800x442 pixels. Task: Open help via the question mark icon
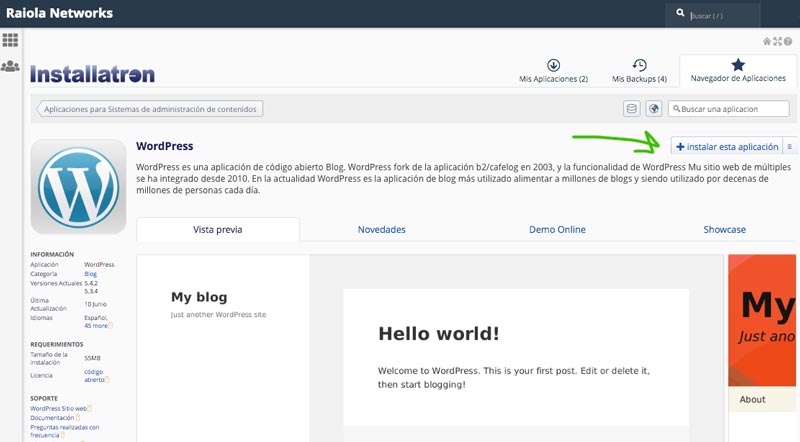788,41
